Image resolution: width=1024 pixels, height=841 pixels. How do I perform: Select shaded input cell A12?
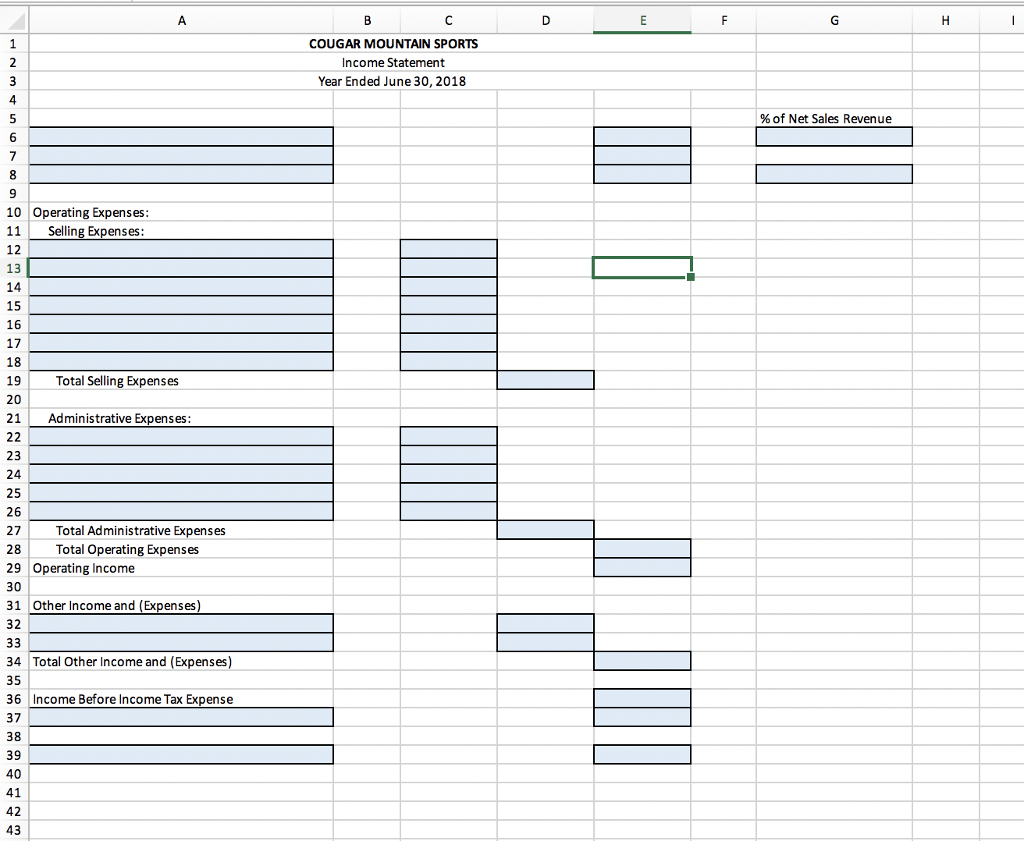pyautogui.click(x=182, y=249)
